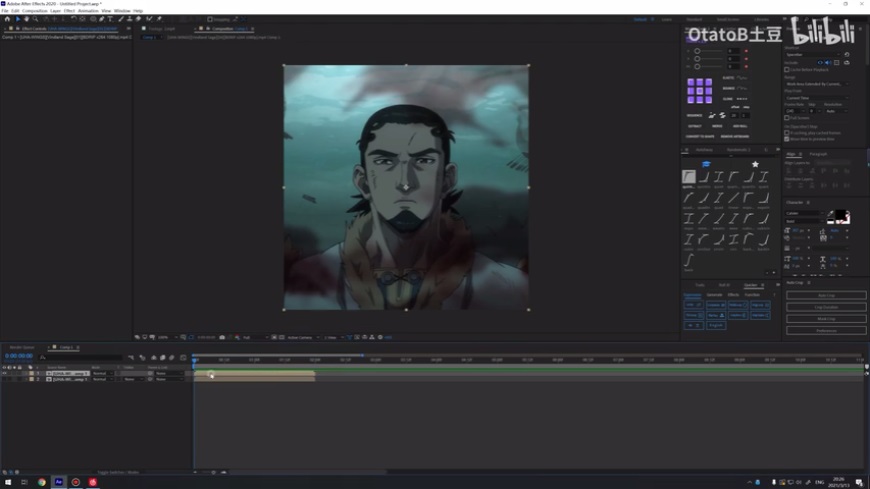Switch to the Render Queue tab
The image size is (870, 489).
point(22,347)
